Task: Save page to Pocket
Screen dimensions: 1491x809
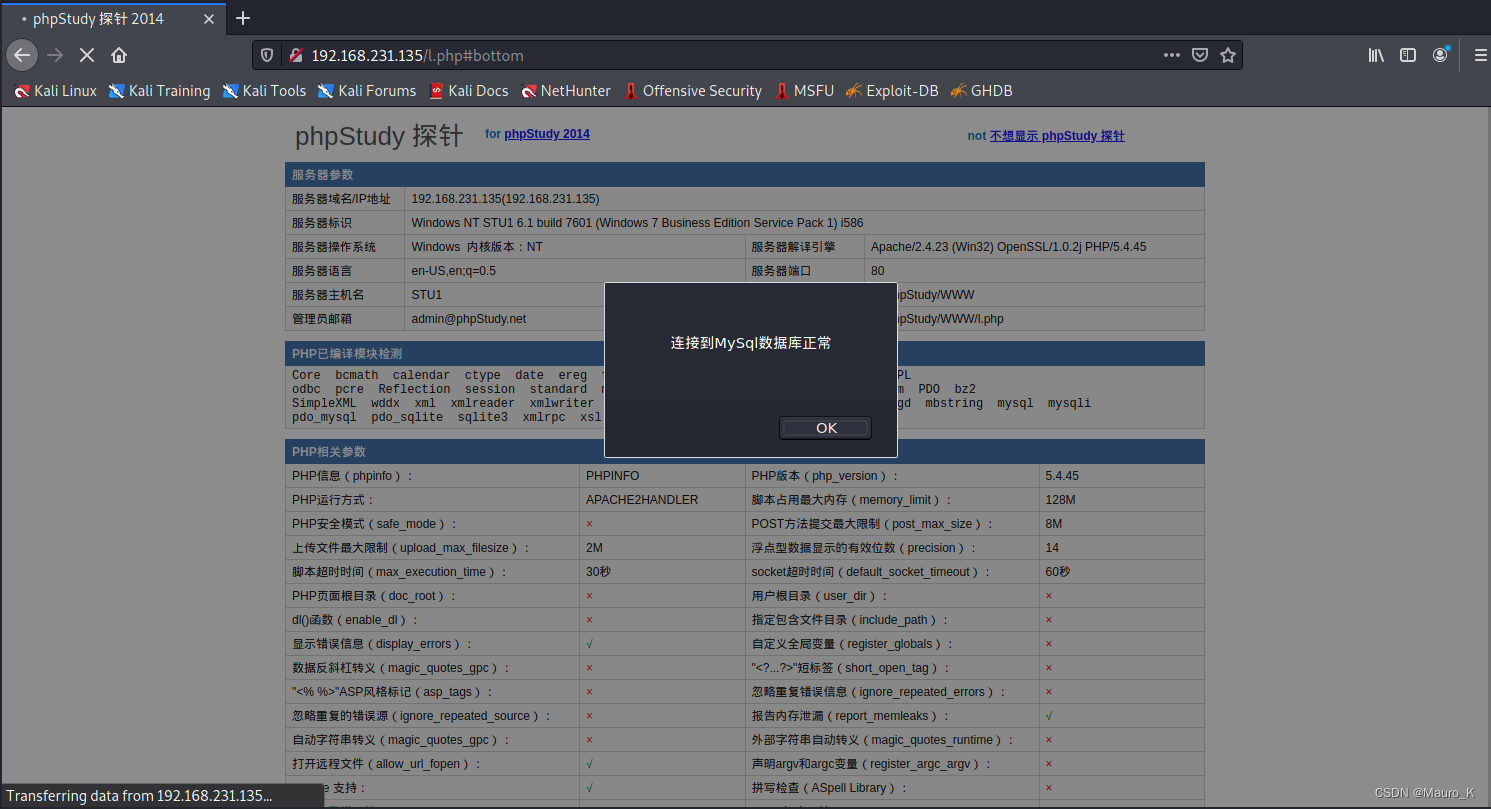Action: pos(1200,55)
